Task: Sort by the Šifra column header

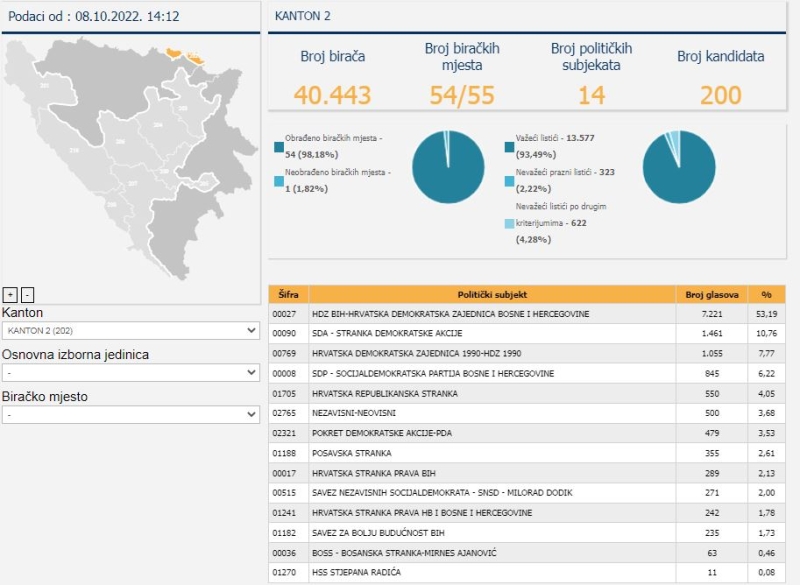Action: pyautogui.click(x=288, y=295)
